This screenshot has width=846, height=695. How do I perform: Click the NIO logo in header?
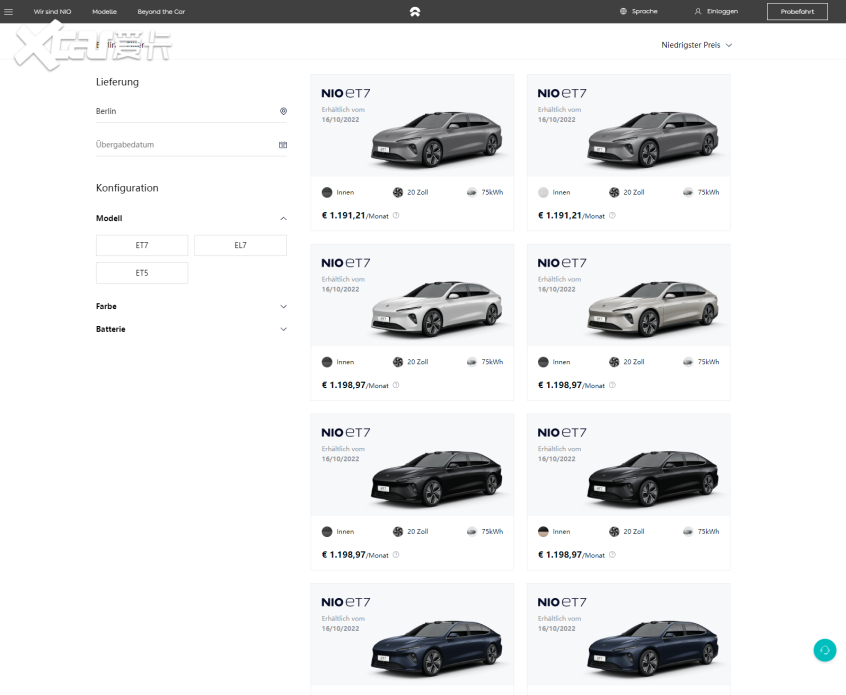pos(414,11)
